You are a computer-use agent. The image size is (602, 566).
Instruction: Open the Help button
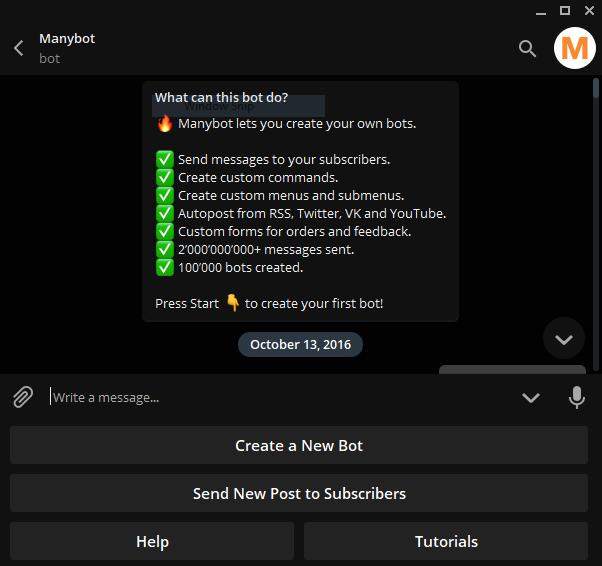coord(152,541)
